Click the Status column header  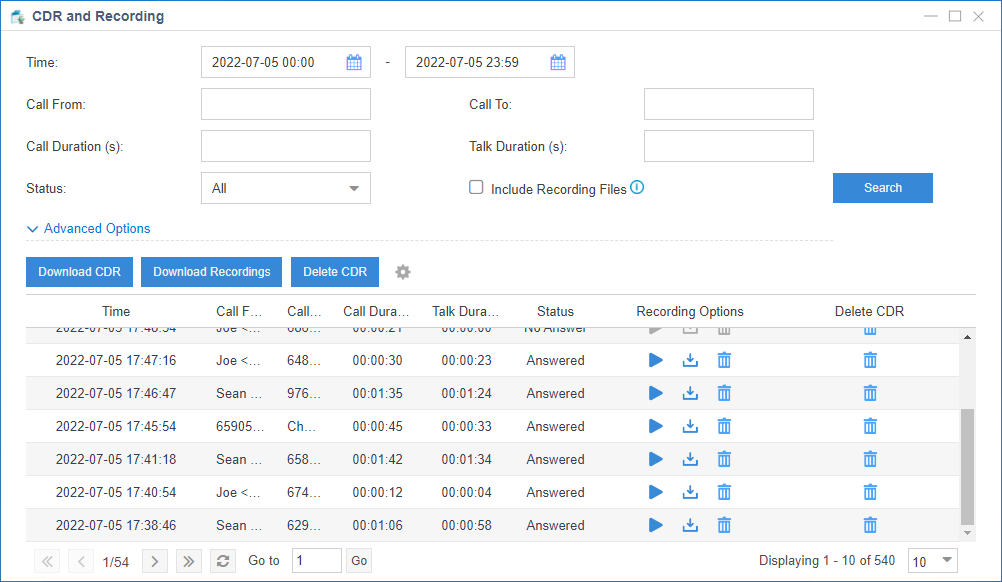[555, 311]
